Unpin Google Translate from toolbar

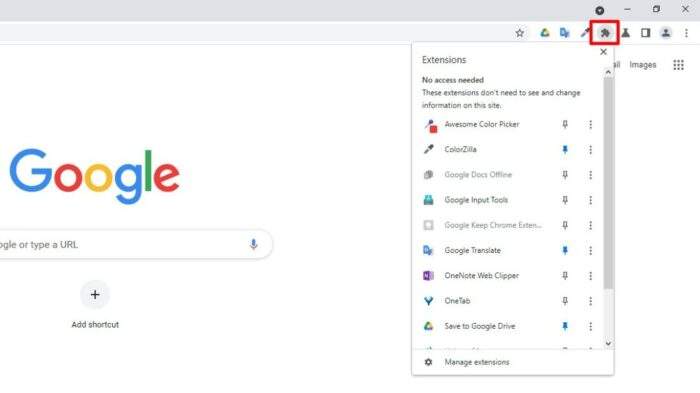pyautogui.click(x=565, y=251)
